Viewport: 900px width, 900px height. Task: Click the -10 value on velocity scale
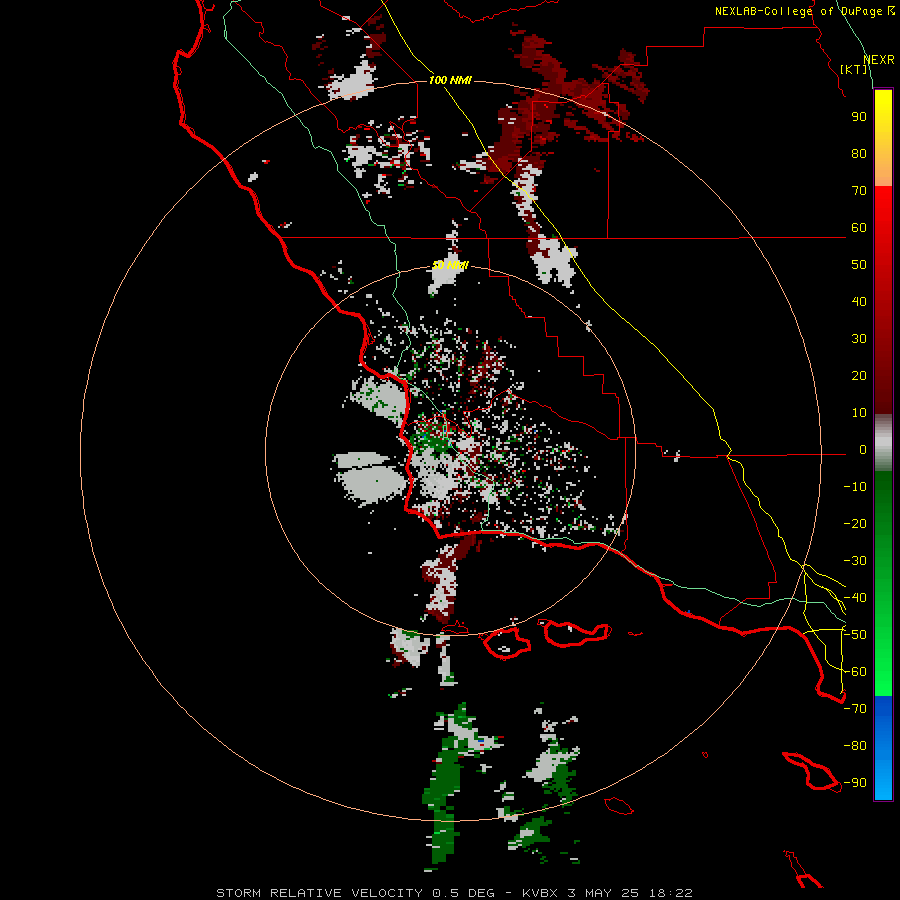click(x=855, y=487)
